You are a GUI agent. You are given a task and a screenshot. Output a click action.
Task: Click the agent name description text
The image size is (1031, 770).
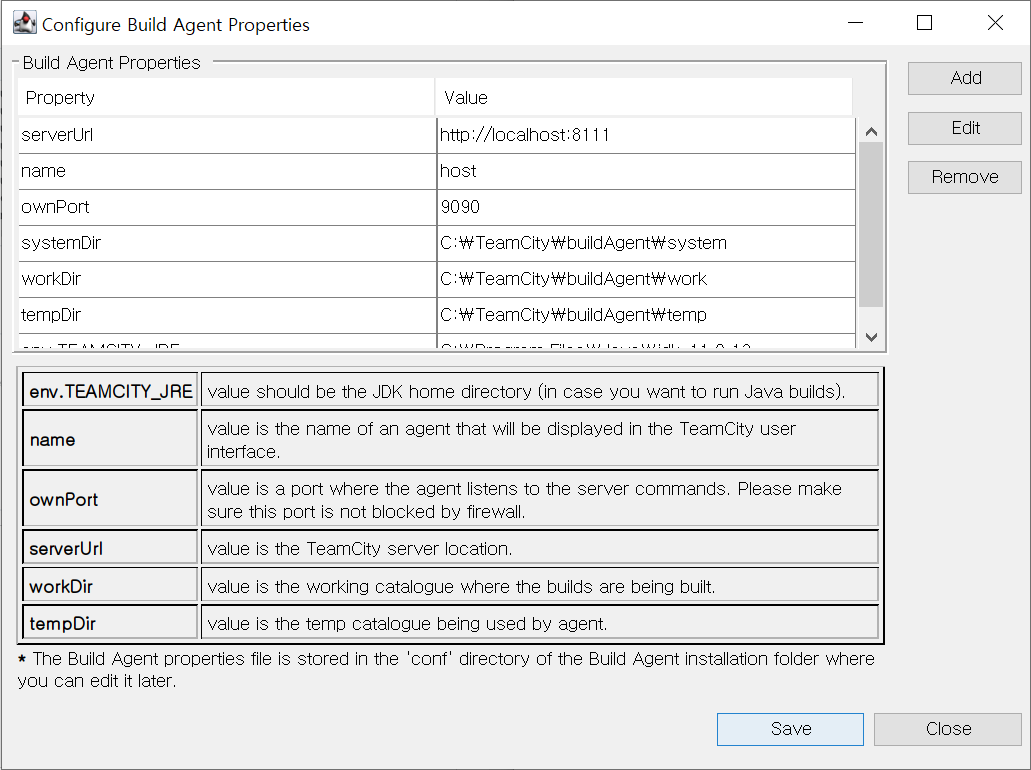[539, 439]
